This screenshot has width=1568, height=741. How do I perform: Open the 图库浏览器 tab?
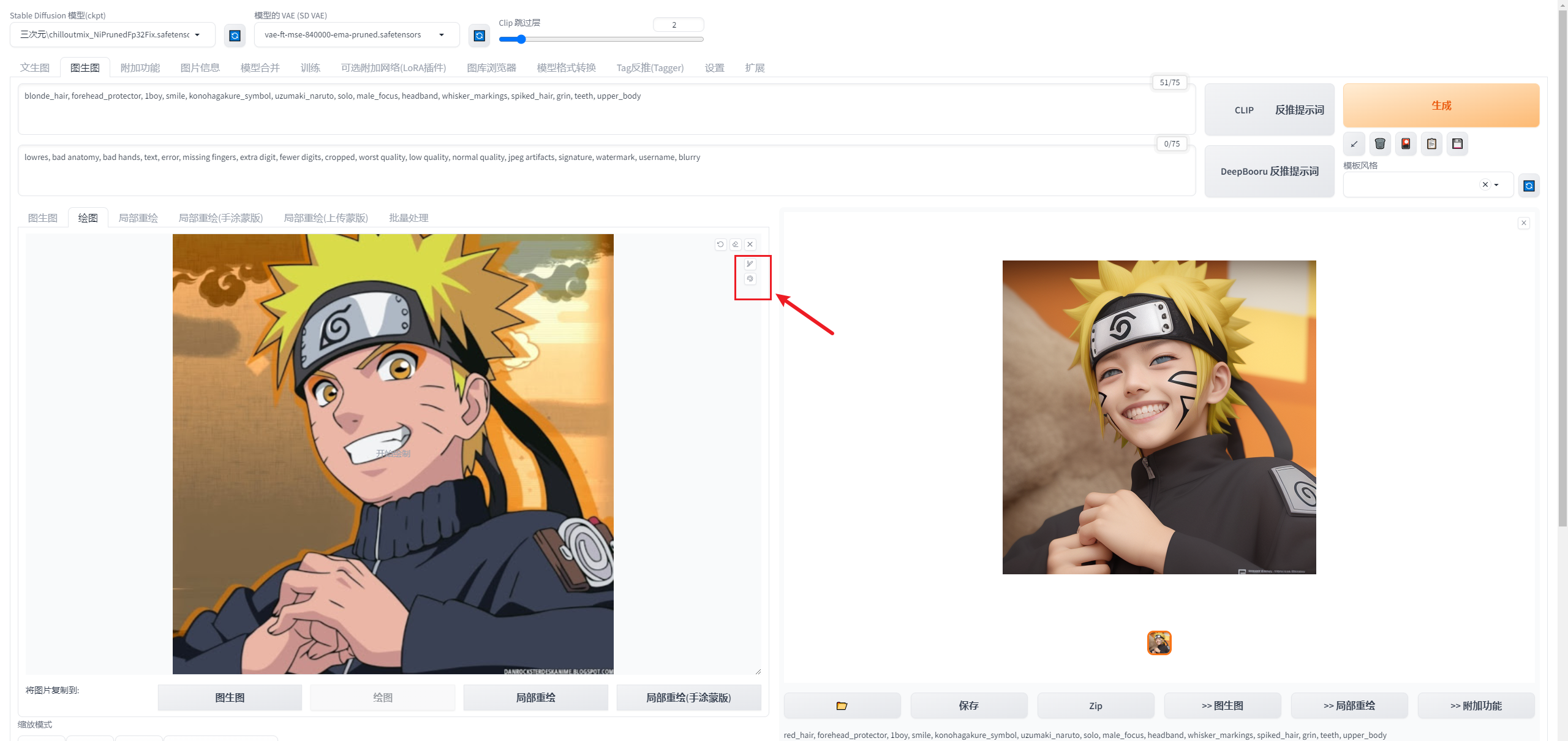click(492, 67)
